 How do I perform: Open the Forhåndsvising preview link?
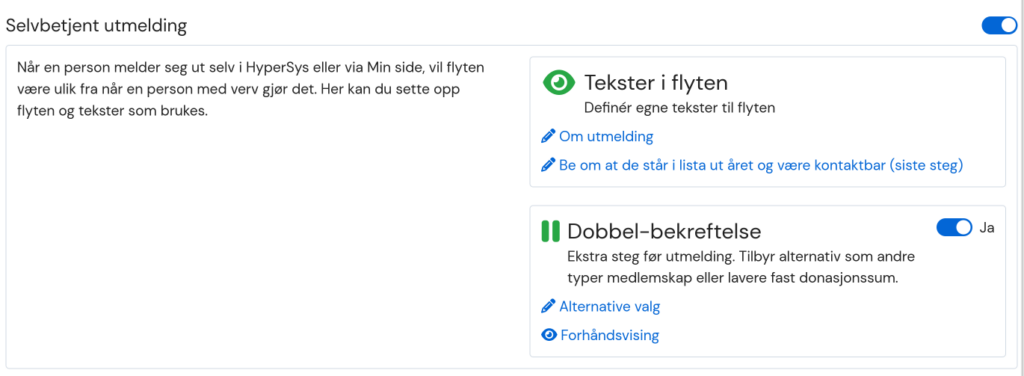[610, 335]
